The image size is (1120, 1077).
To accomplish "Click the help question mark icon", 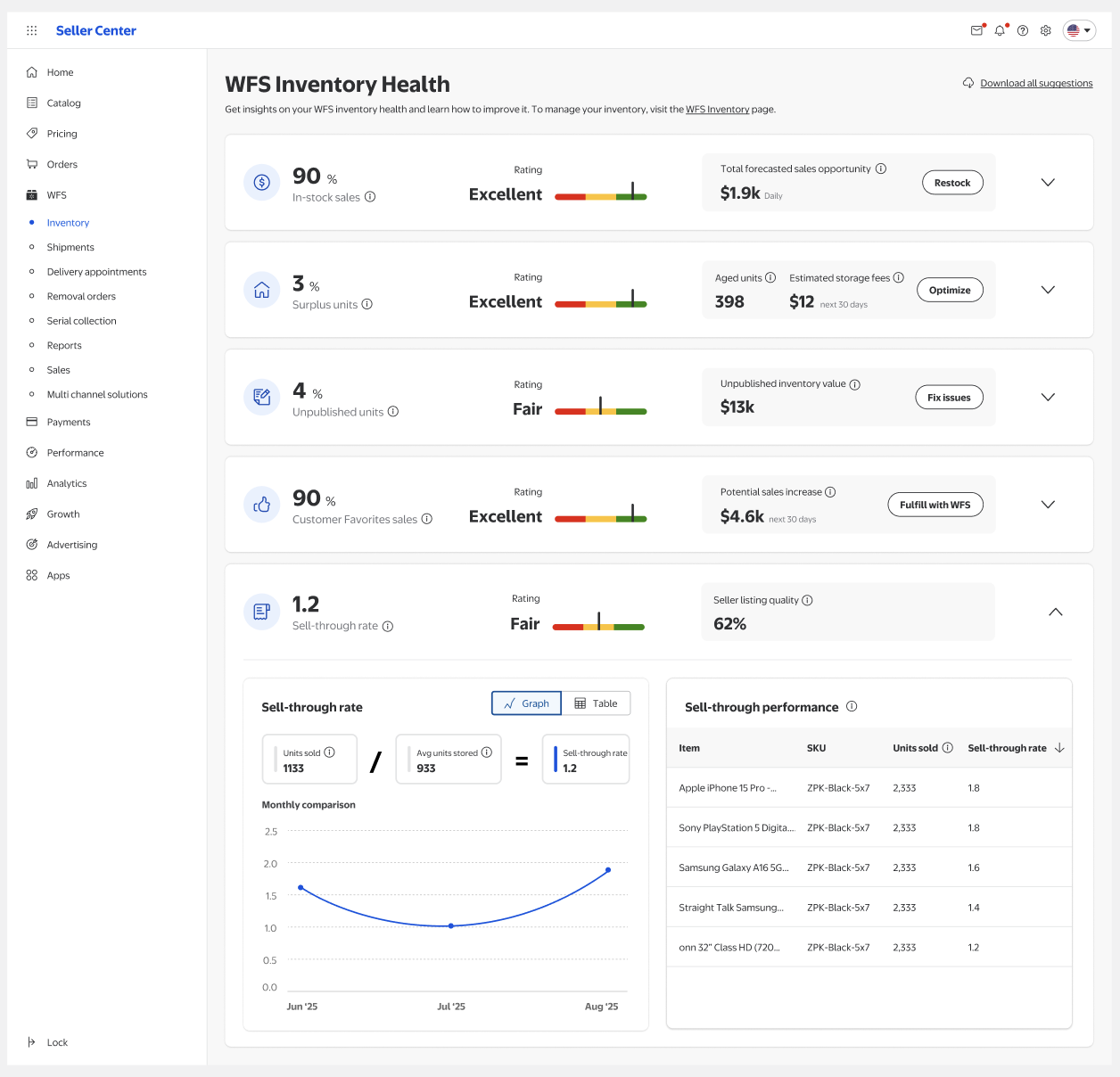I will coord(1023,30).
